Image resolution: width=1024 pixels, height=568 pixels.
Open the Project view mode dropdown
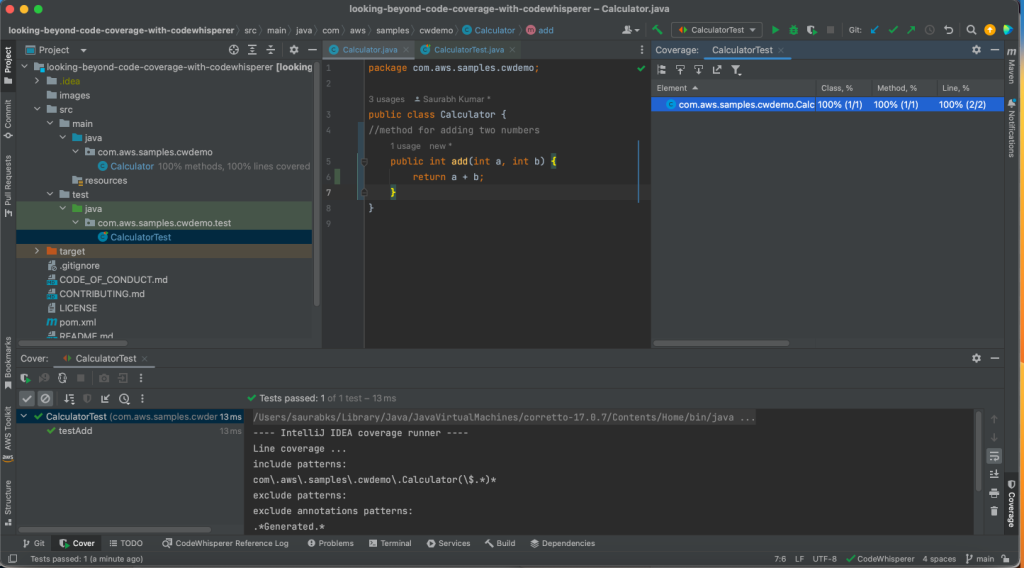pos(56,50)
